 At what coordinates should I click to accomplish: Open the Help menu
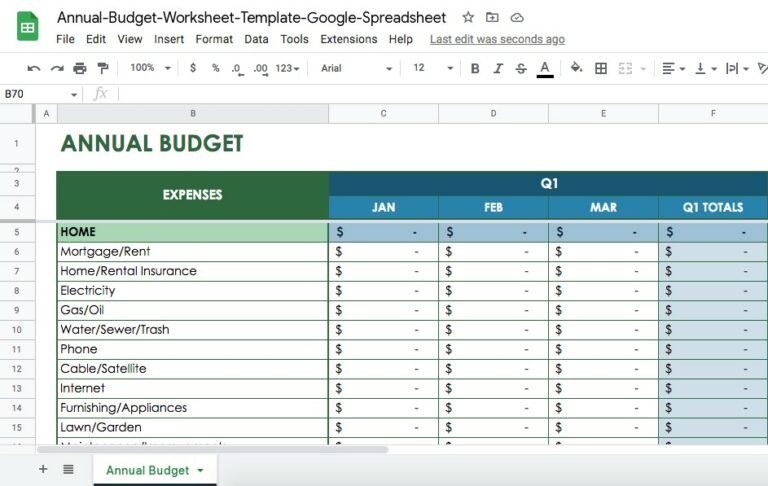[401, 39]
